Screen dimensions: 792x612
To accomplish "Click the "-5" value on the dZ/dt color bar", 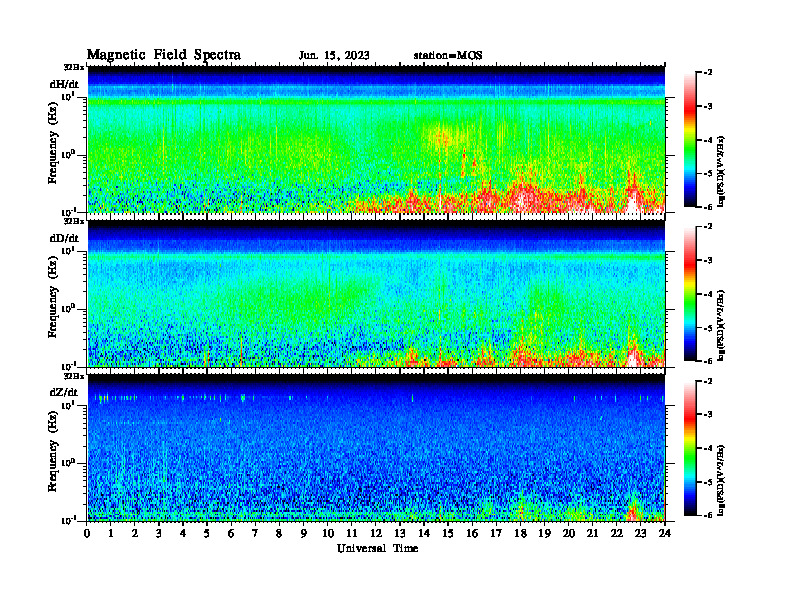I will [x=708, y=482].
